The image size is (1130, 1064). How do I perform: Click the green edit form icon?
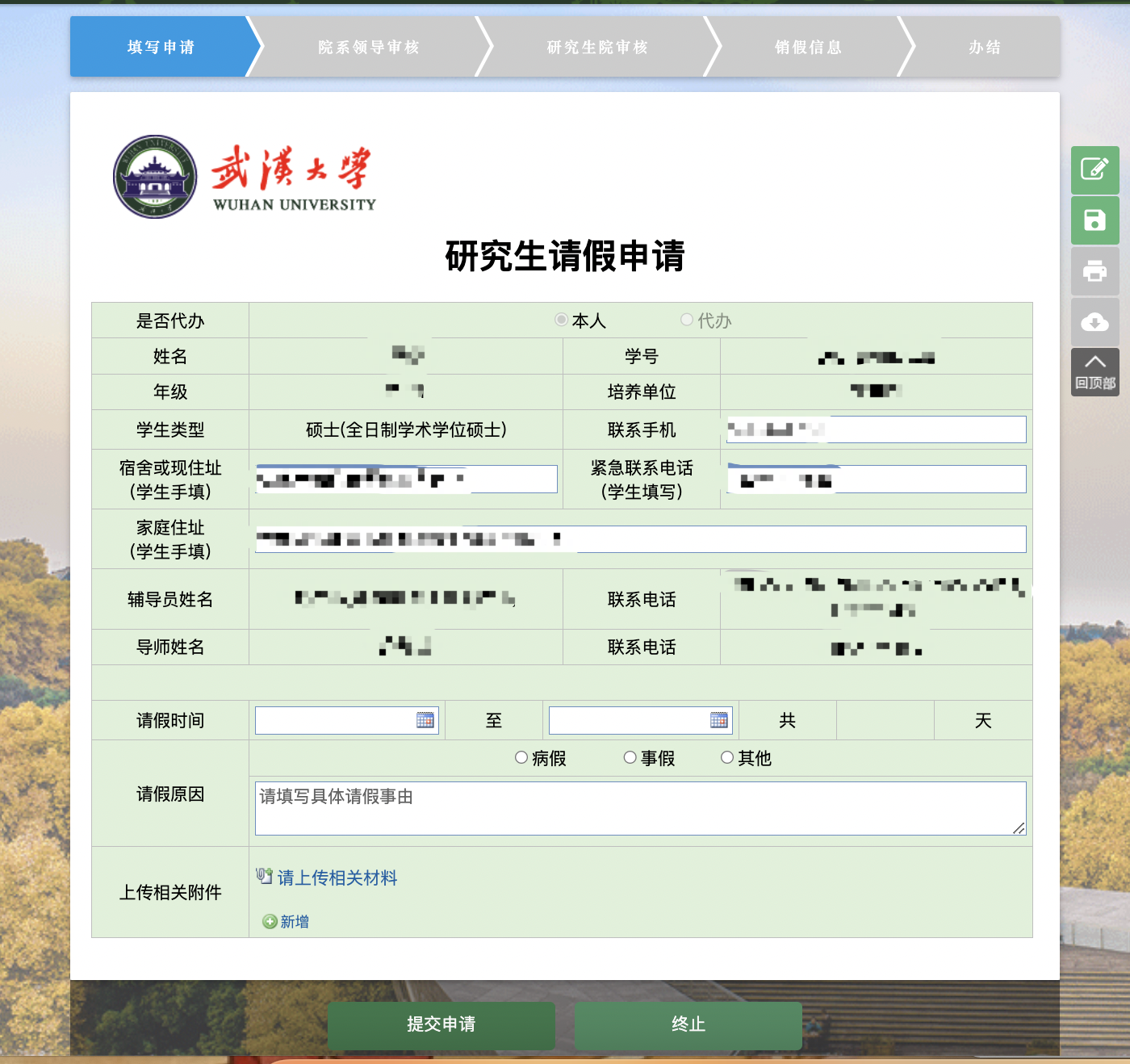[1094, 170]
